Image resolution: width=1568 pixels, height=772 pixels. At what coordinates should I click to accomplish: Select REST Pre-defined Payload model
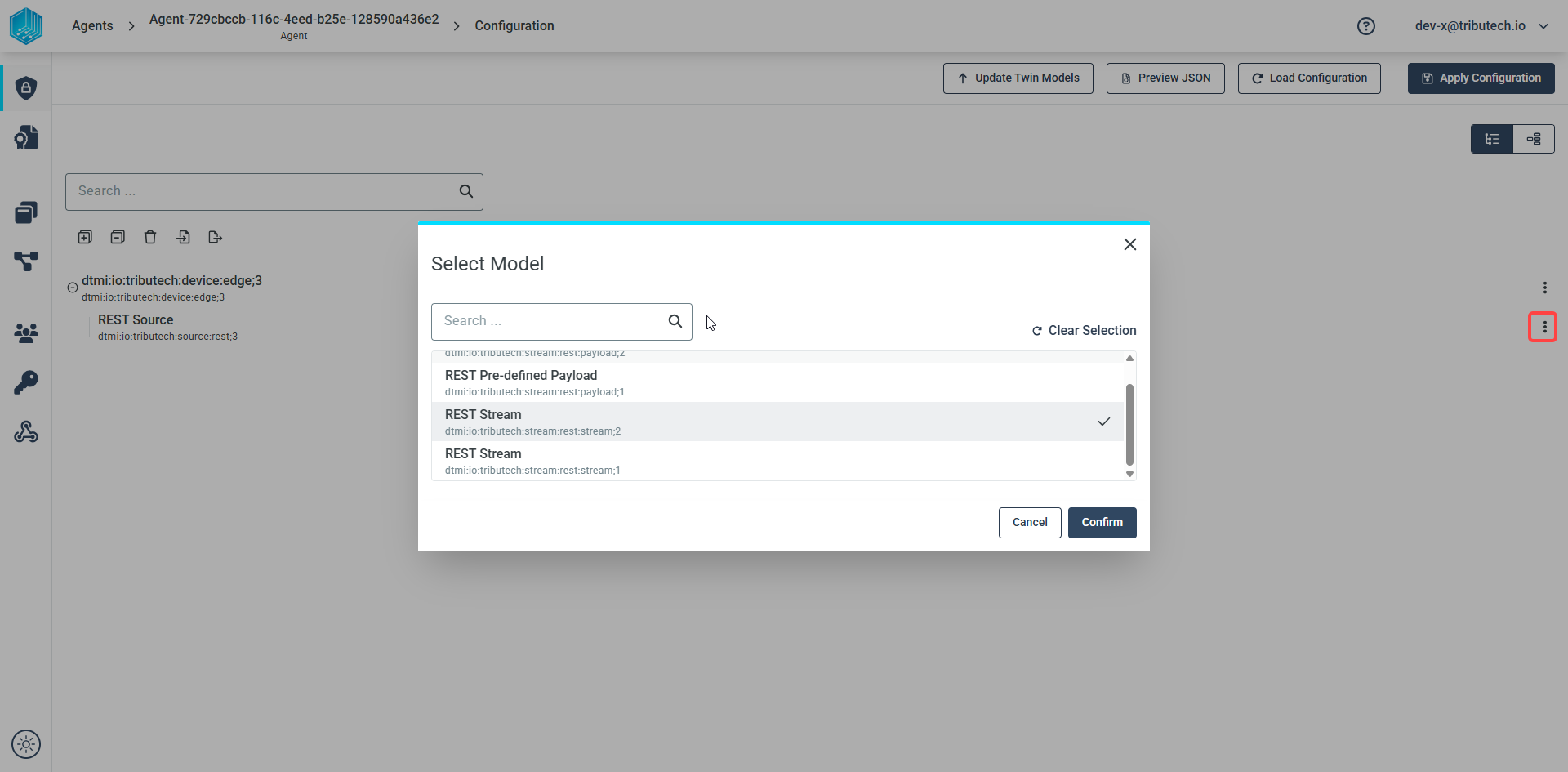point(777,382)
